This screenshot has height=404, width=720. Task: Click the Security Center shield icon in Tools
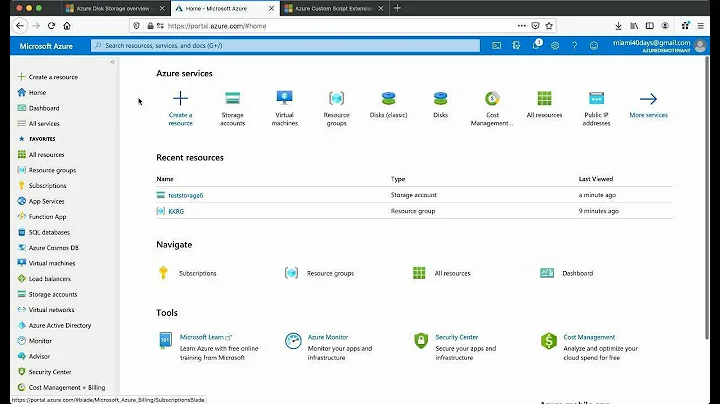tap(421, 341)
